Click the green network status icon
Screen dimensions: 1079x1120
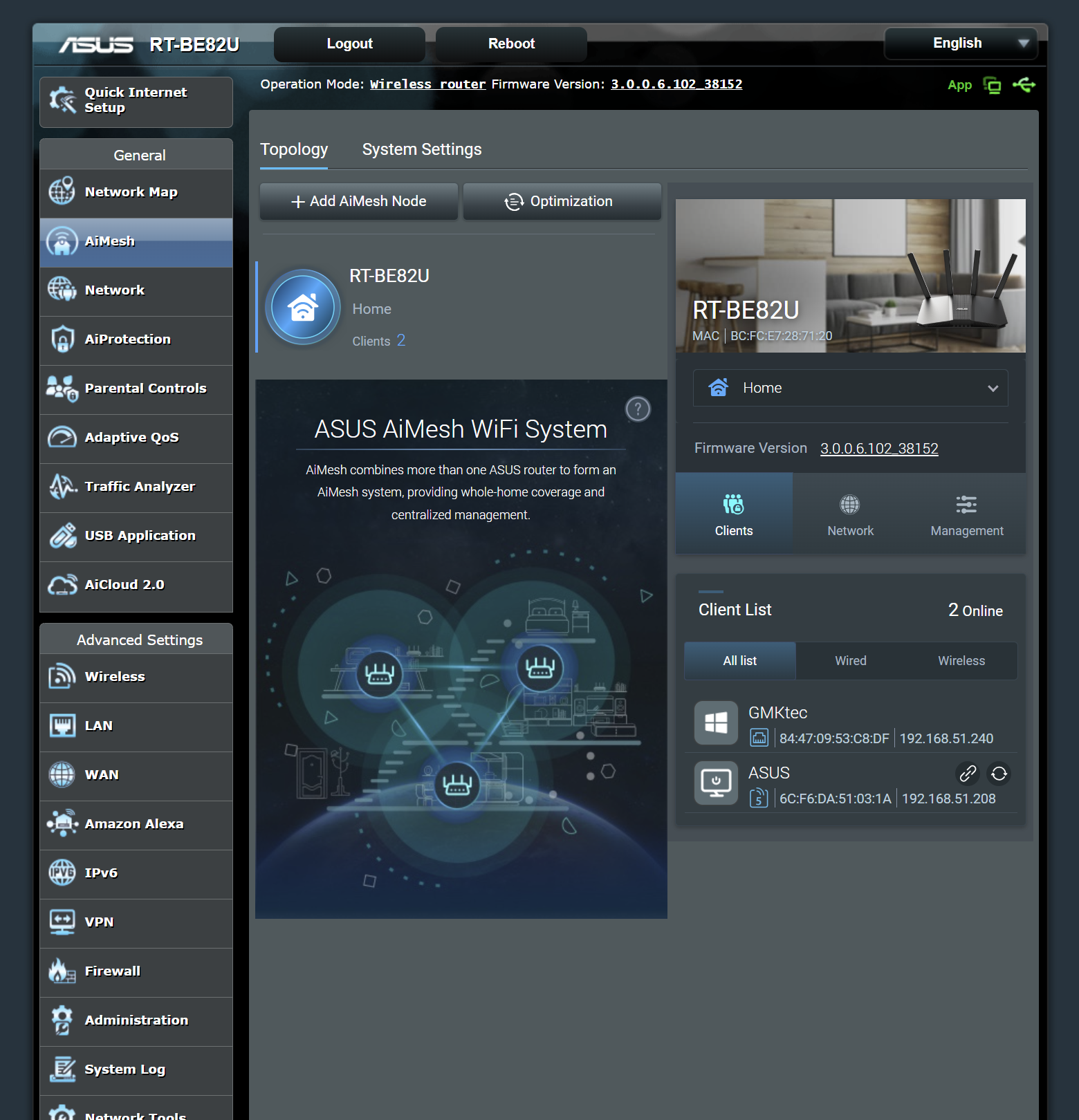click(993, 85)
